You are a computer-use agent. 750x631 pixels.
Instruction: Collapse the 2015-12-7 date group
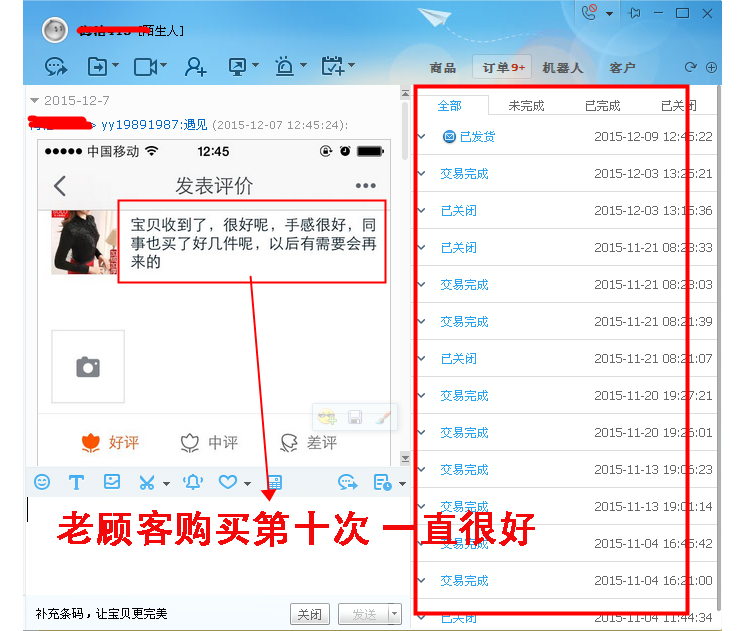[35, 101]
